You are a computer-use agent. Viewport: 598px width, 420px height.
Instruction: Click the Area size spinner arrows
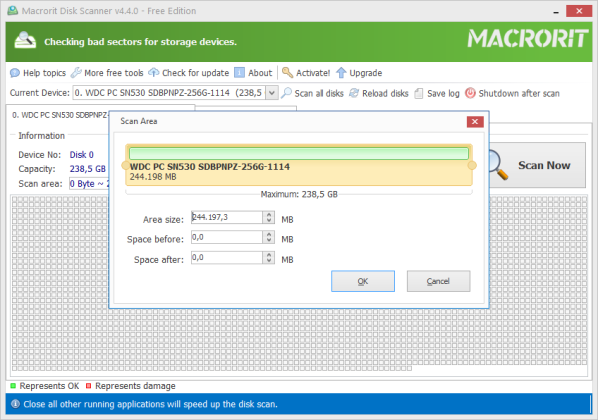click(x=269, y=217)
